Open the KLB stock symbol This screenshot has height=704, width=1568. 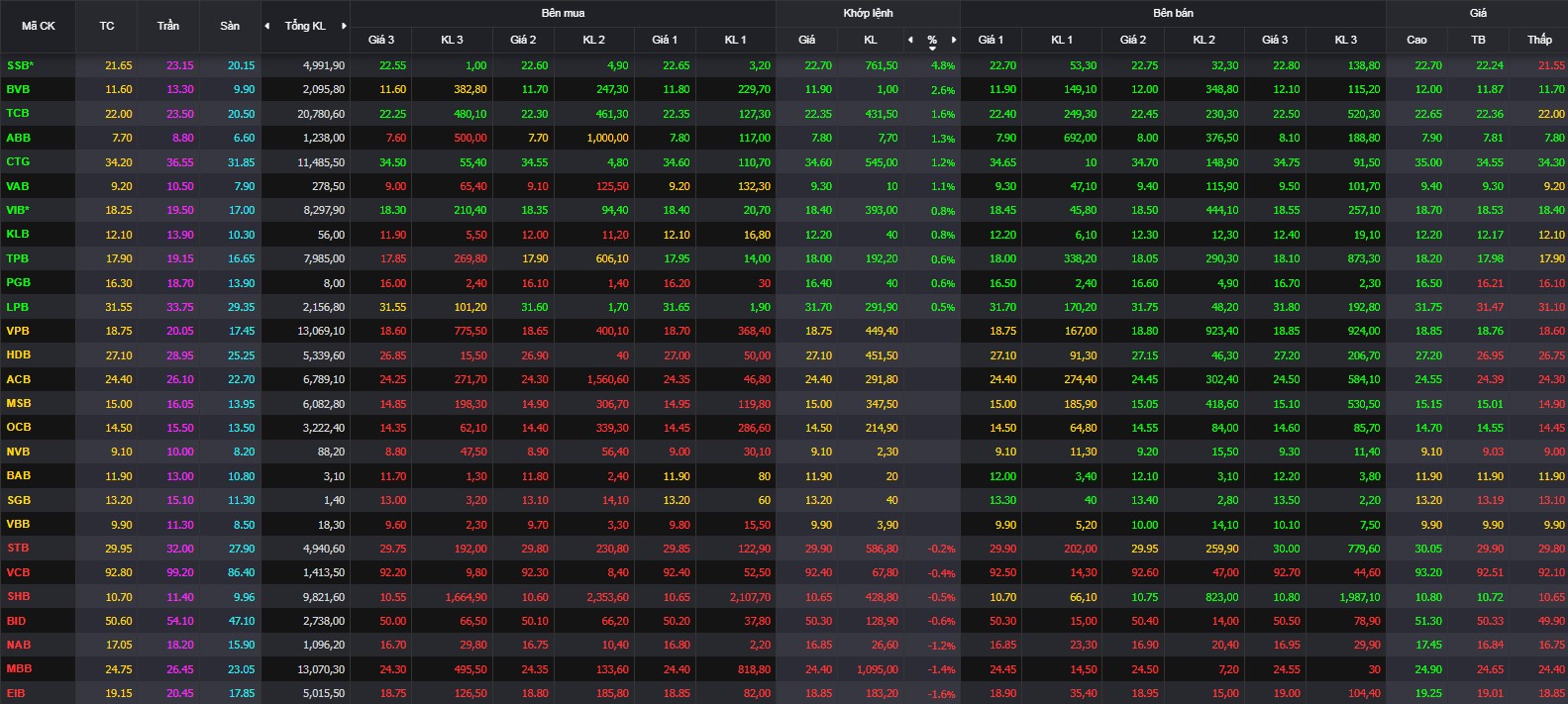coord(18,234)
